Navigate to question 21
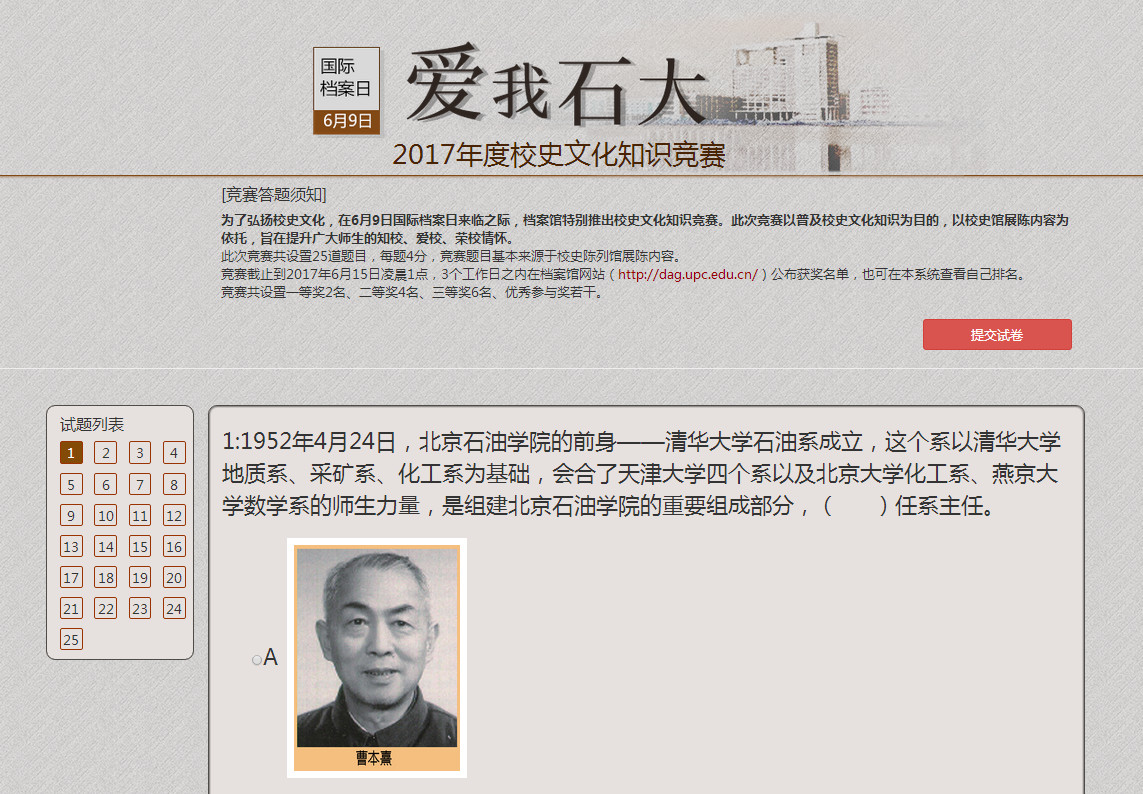 [71, 609]
